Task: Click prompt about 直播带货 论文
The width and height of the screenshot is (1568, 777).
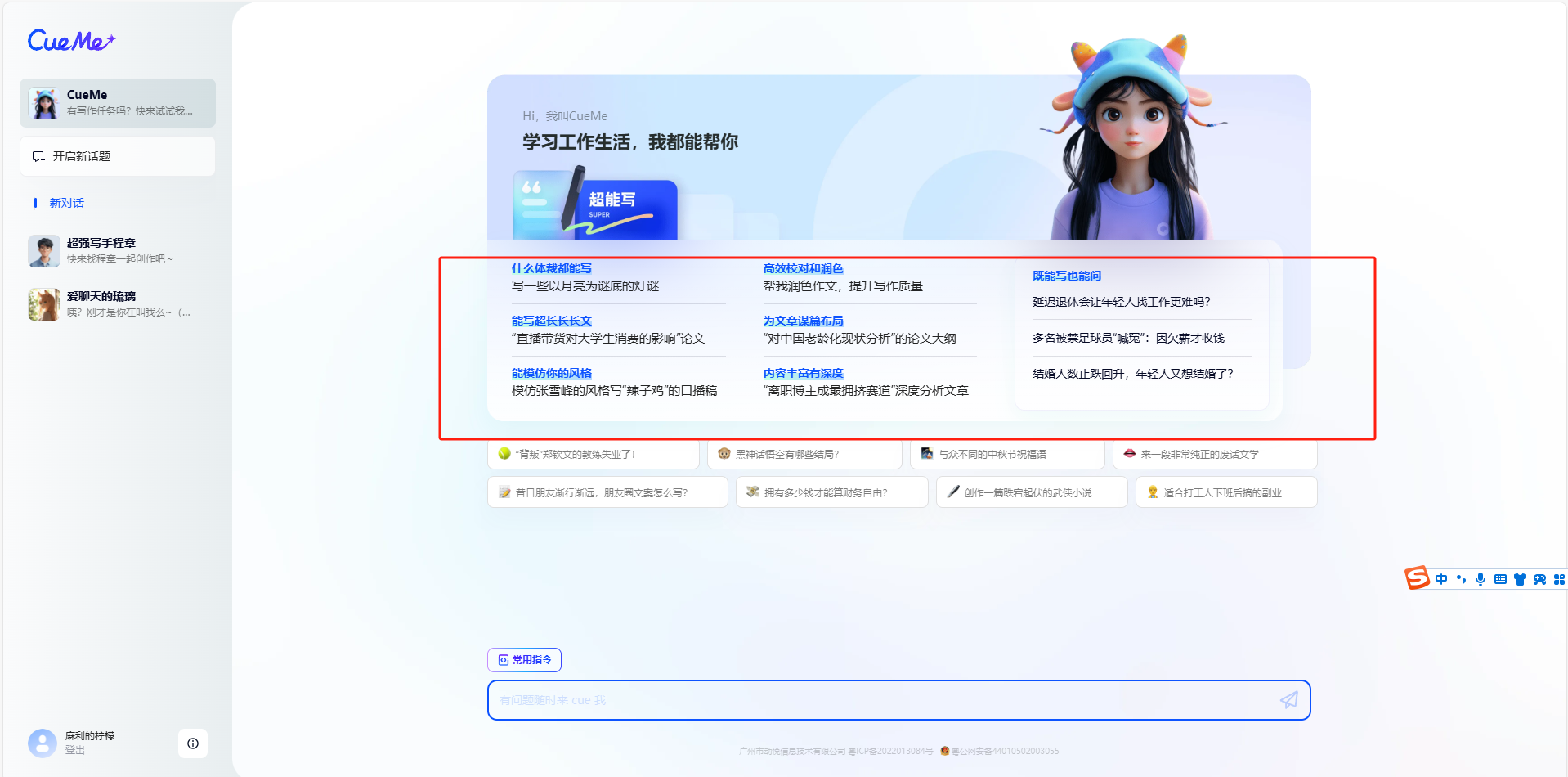Action: [x=608, y=339]
